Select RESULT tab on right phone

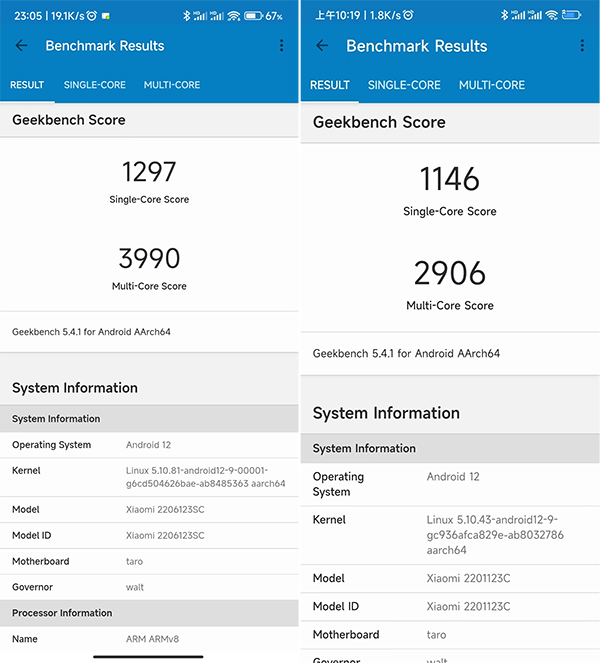tap(329, 85)
